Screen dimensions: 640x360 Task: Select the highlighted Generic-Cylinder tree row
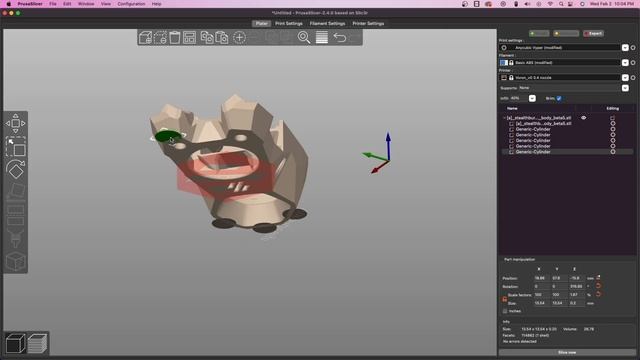tap(567, 152)
